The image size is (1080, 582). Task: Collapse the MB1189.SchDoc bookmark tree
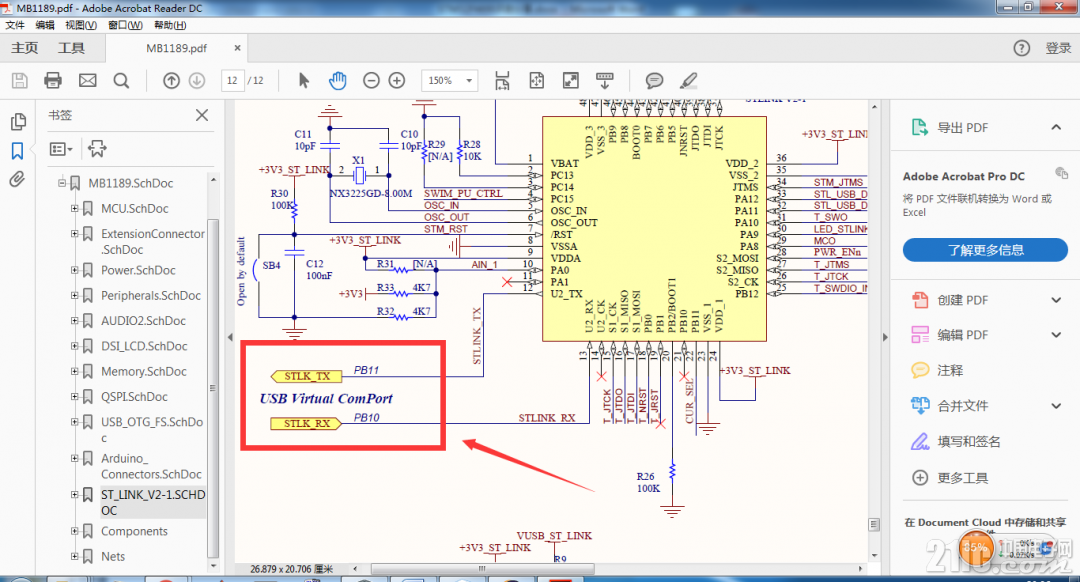[62, 183]
